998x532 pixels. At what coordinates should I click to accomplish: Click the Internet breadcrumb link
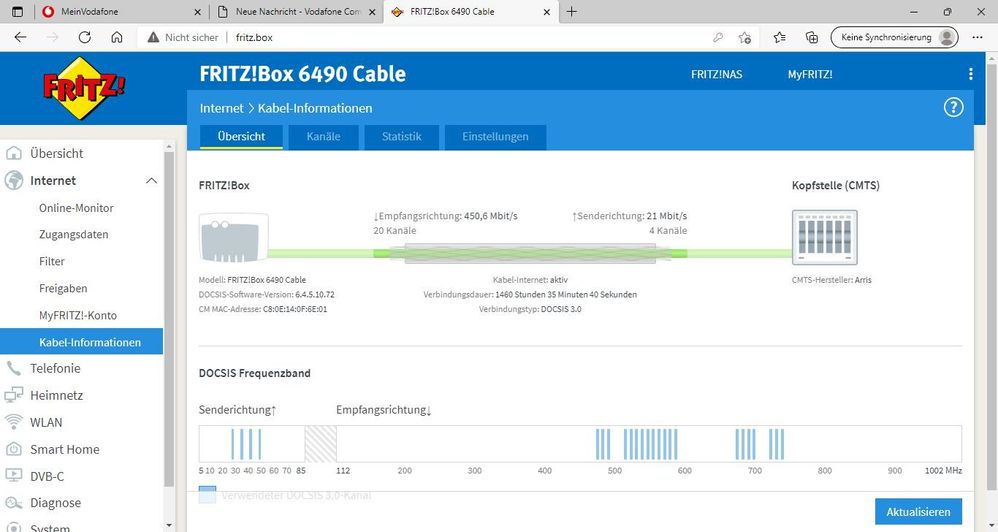coord(221,108)
